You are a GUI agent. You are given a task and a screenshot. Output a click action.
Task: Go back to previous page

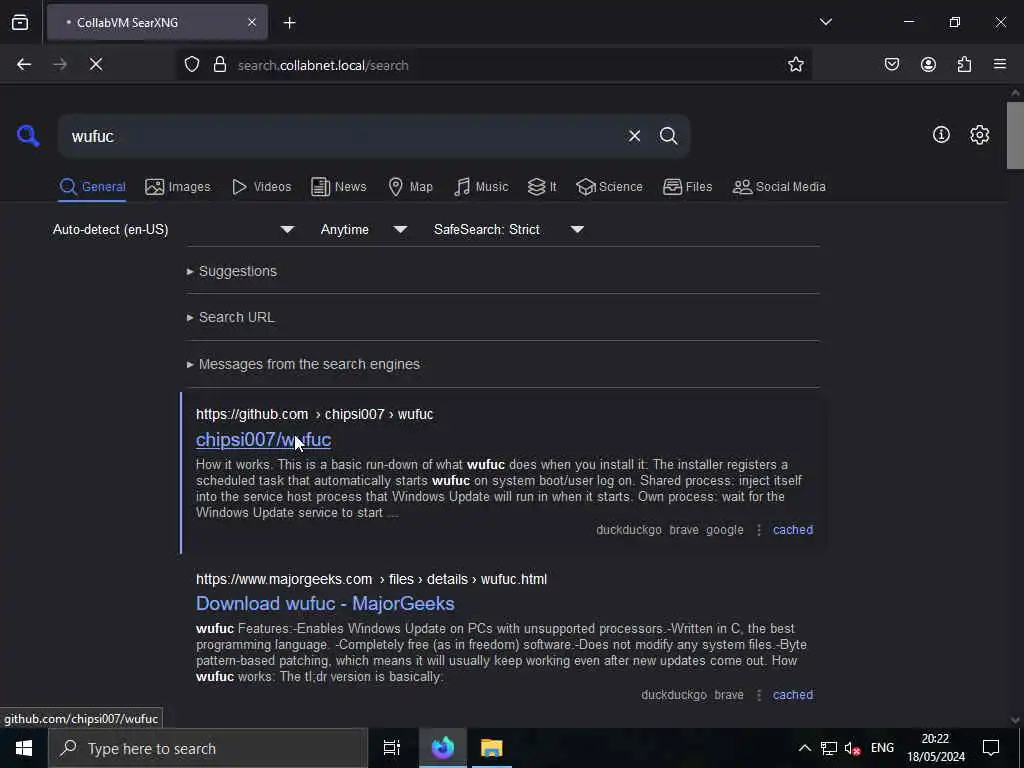click(x=24, y=65)
